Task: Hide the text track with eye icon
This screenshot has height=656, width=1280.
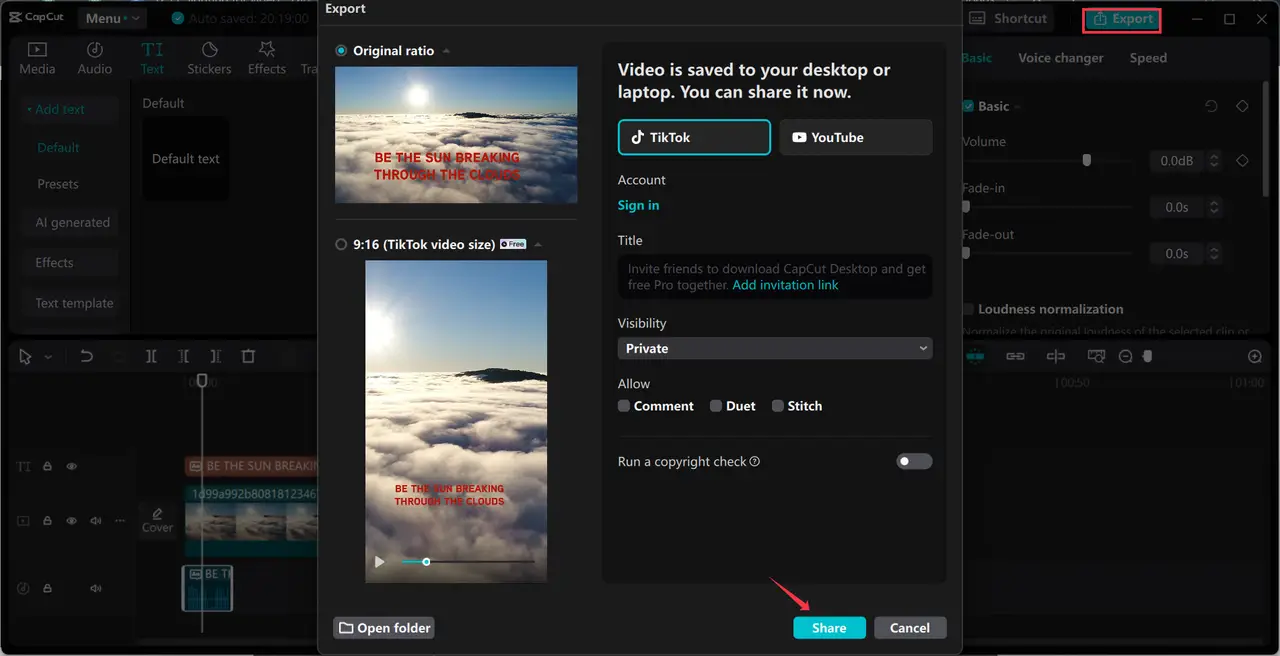Action: click(72, 466)
